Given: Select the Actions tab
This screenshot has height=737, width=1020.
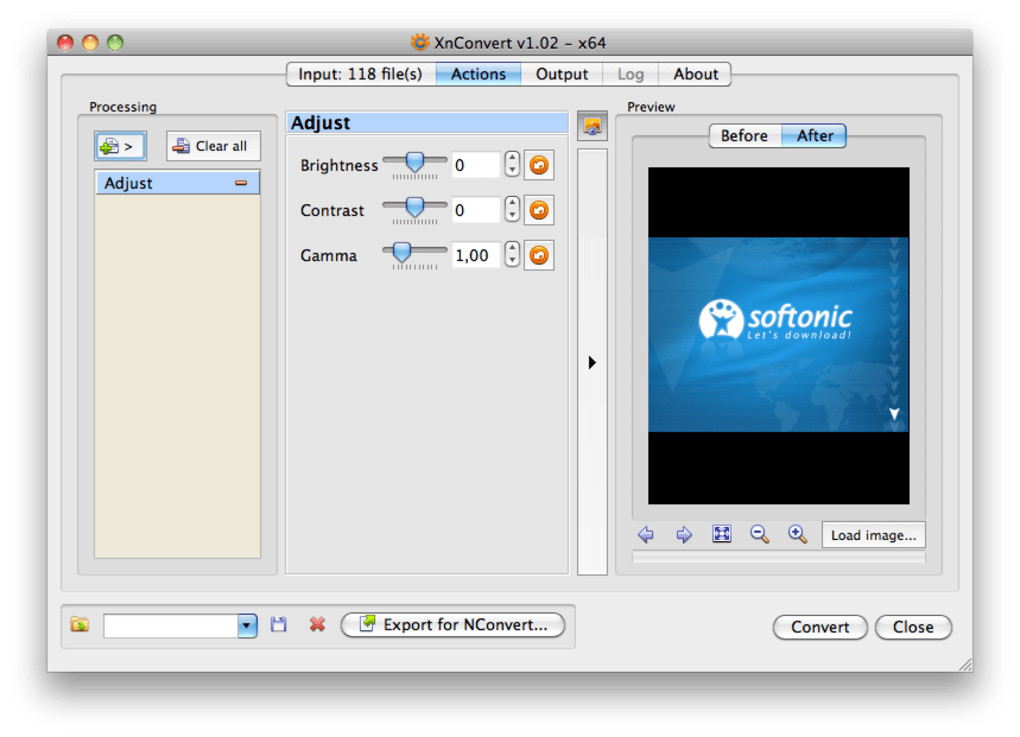Looking at the screenshot, I should click(x=478, y=74).
